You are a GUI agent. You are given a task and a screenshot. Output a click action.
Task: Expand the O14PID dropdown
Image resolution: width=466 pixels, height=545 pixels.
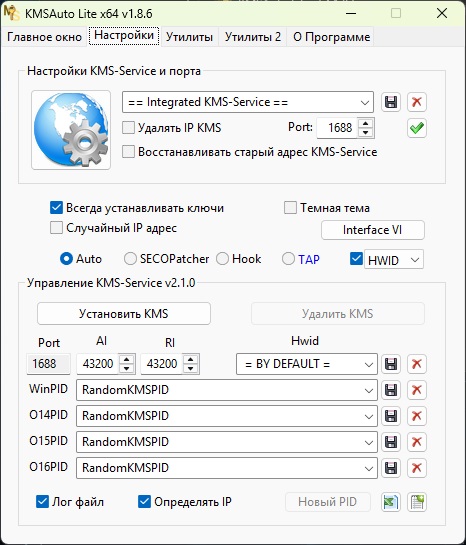click(x=227, y=416)
